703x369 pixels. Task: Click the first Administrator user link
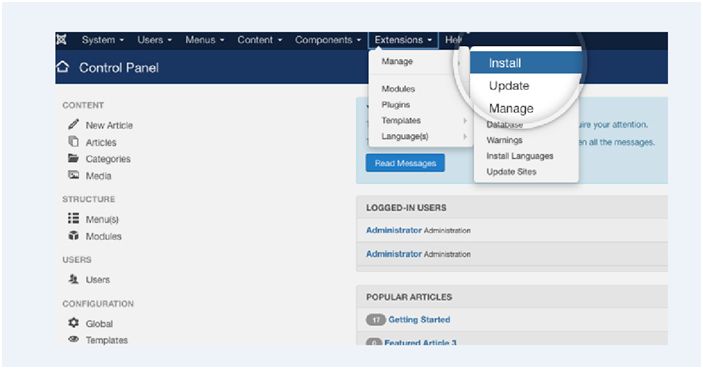[394, 230]
